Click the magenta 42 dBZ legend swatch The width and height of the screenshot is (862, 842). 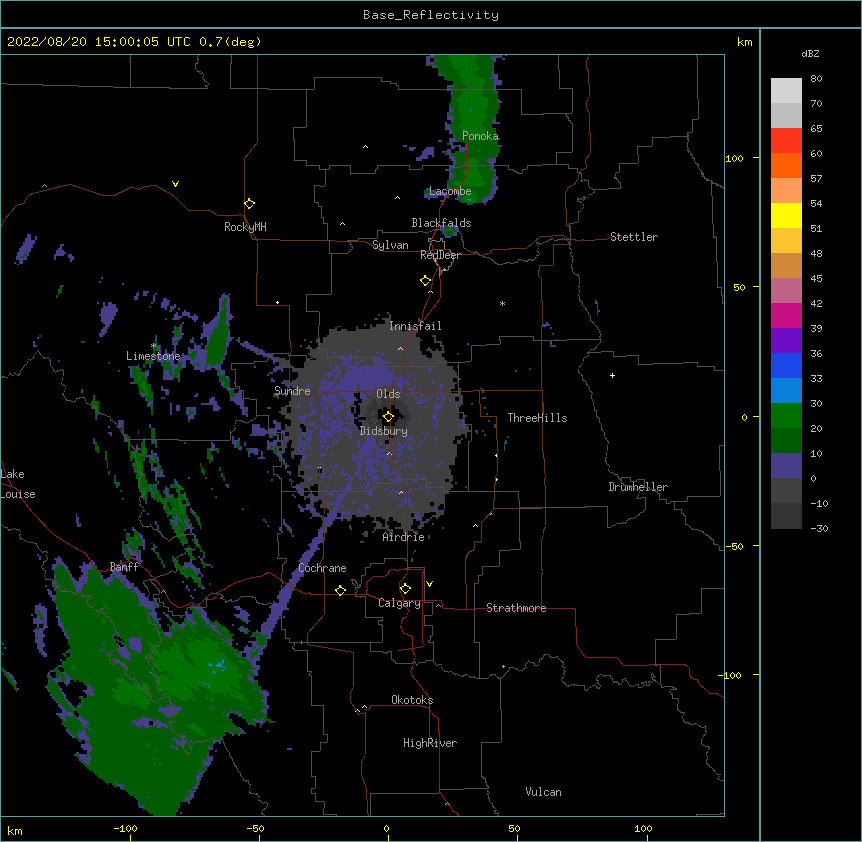click(x=786, y=315)
